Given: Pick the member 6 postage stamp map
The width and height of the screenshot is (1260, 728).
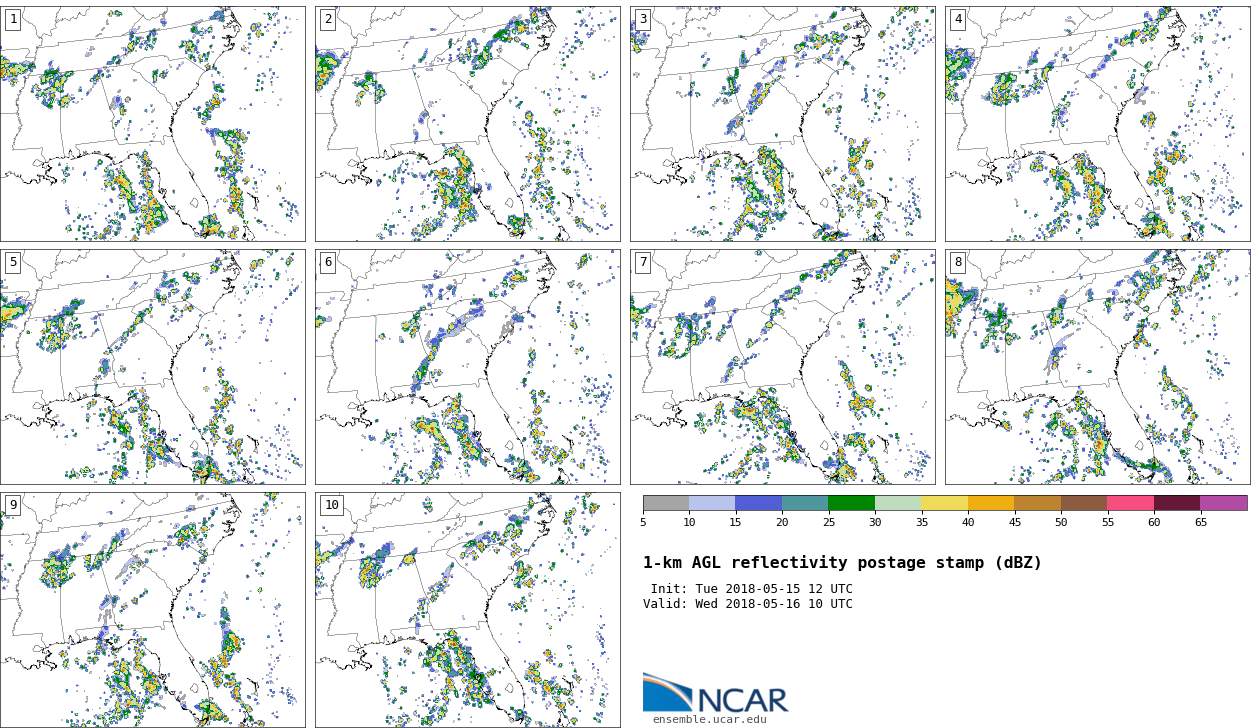Looking at the screenshot, I should 467,367.
